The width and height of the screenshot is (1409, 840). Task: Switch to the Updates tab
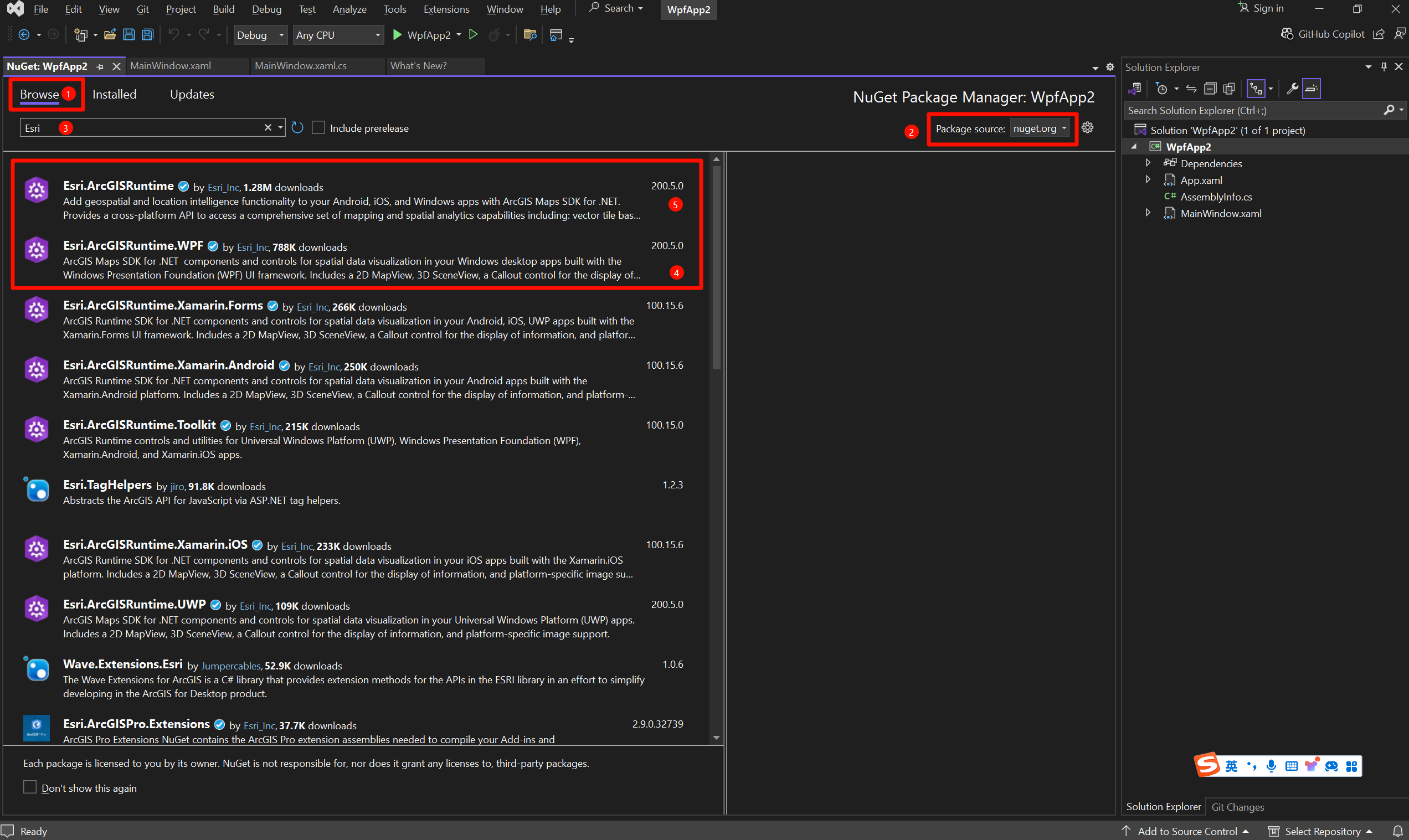pyautogui.click(x=192, y=94)
